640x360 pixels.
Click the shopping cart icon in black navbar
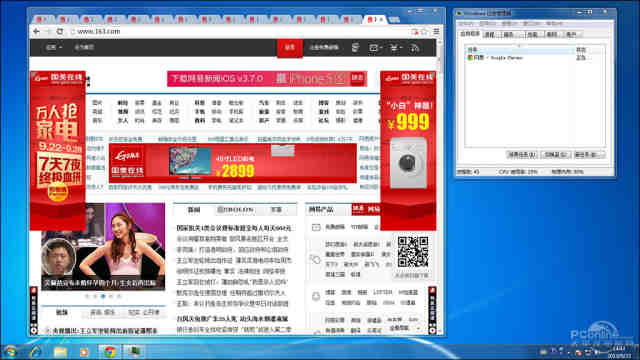[394, 48]
